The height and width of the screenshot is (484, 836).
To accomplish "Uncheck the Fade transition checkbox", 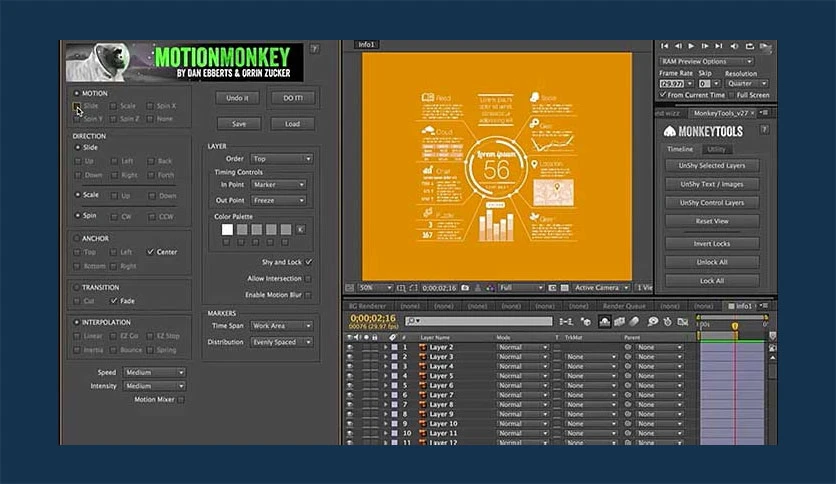I will click(x=114, y=301).
